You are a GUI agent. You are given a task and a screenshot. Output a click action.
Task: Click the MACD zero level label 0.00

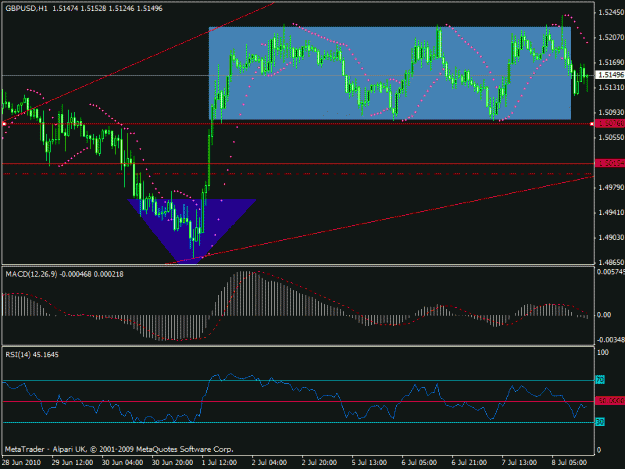[604, 315]
